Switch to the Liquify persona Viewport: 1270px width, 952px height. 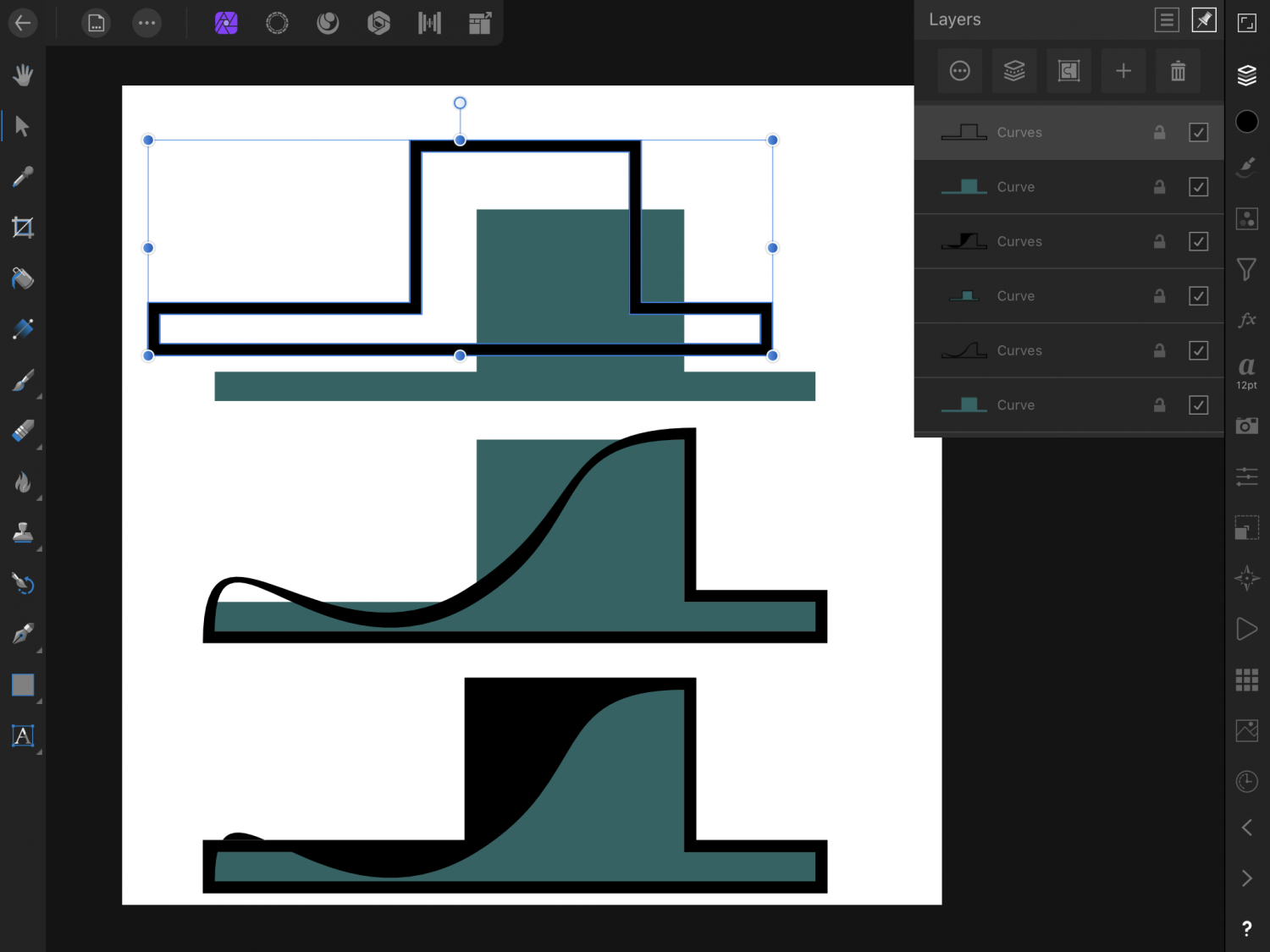click(328, 23)
